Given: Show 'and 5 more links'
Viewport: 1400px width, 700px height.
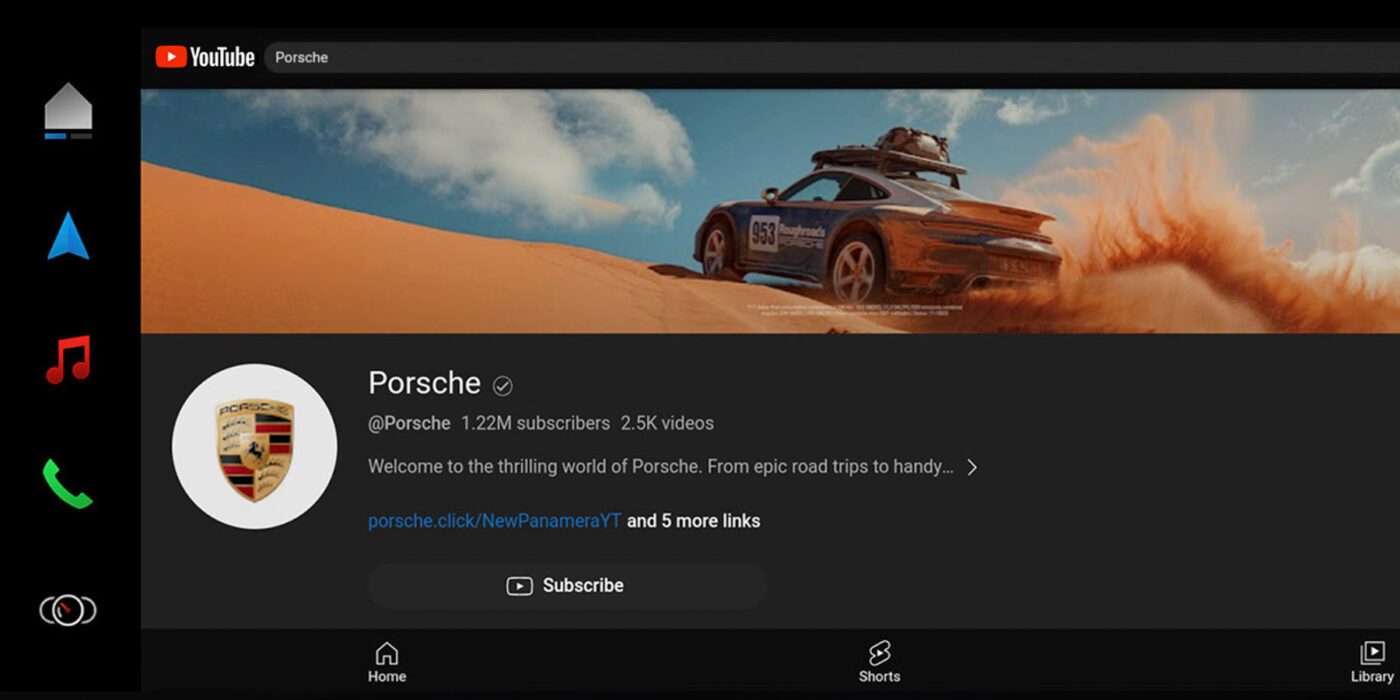Looking at the screenshot, I should (693, 521).
